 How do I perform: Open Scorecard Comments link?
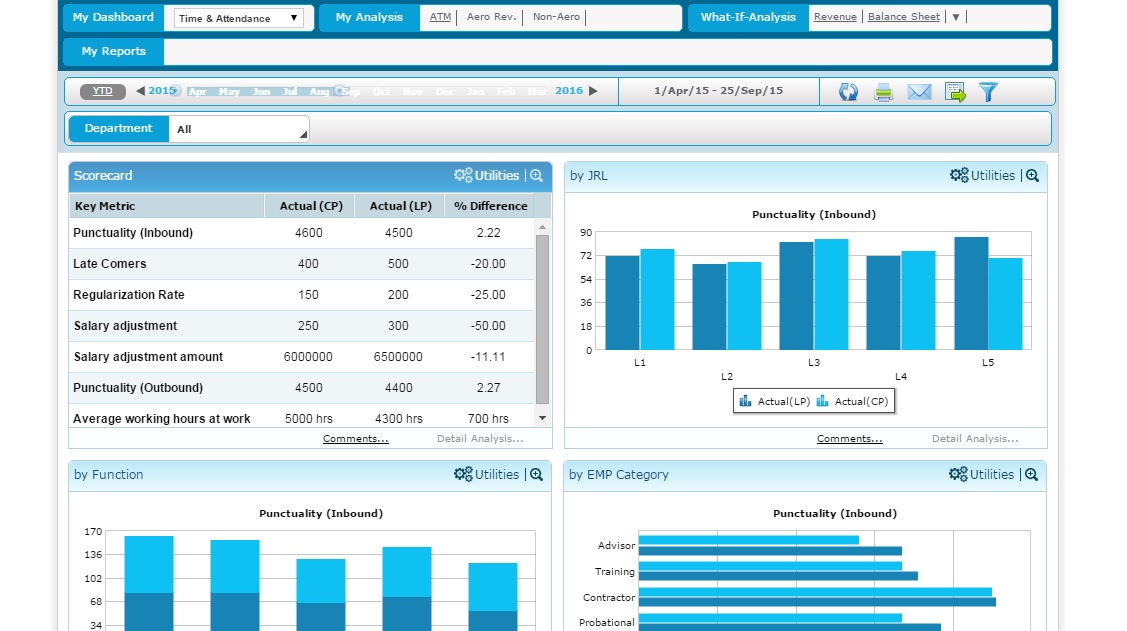[x=356, y=438]
